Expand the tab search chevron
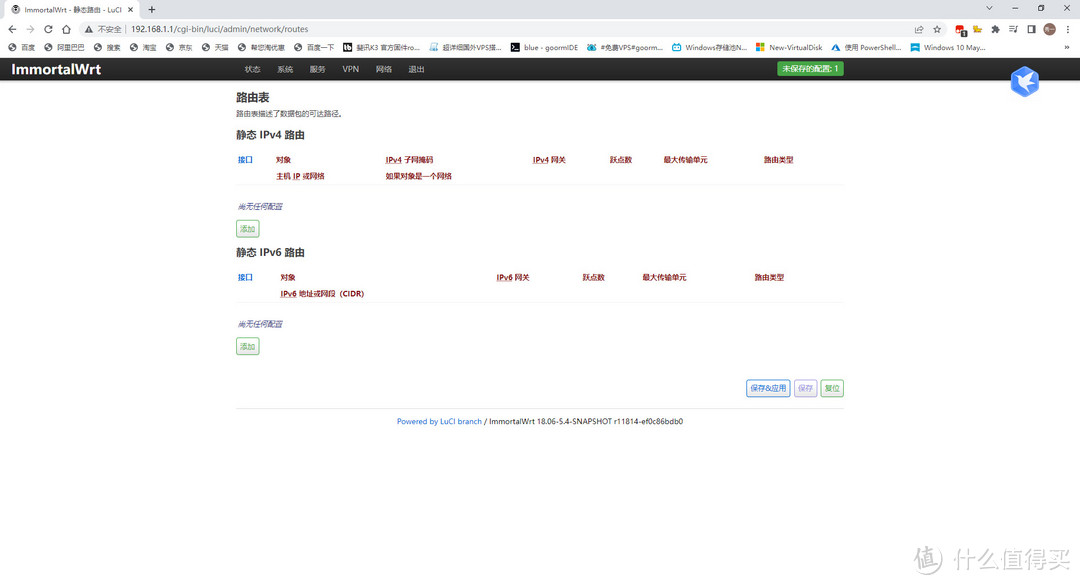The height and width of the screenshot is (585, 1080). 989,8
